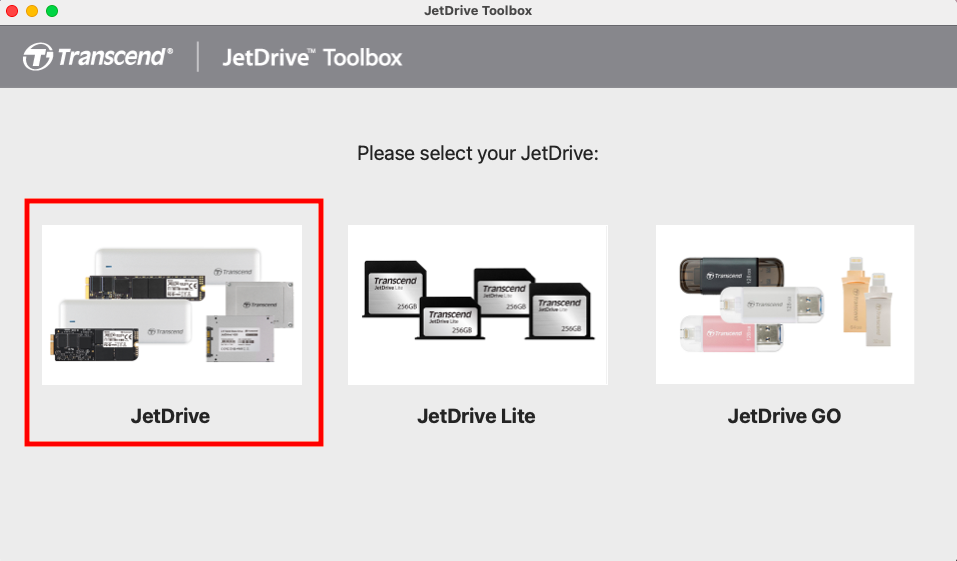Click the 'Please select your JetDrive:' prompt

click(478, 153)
